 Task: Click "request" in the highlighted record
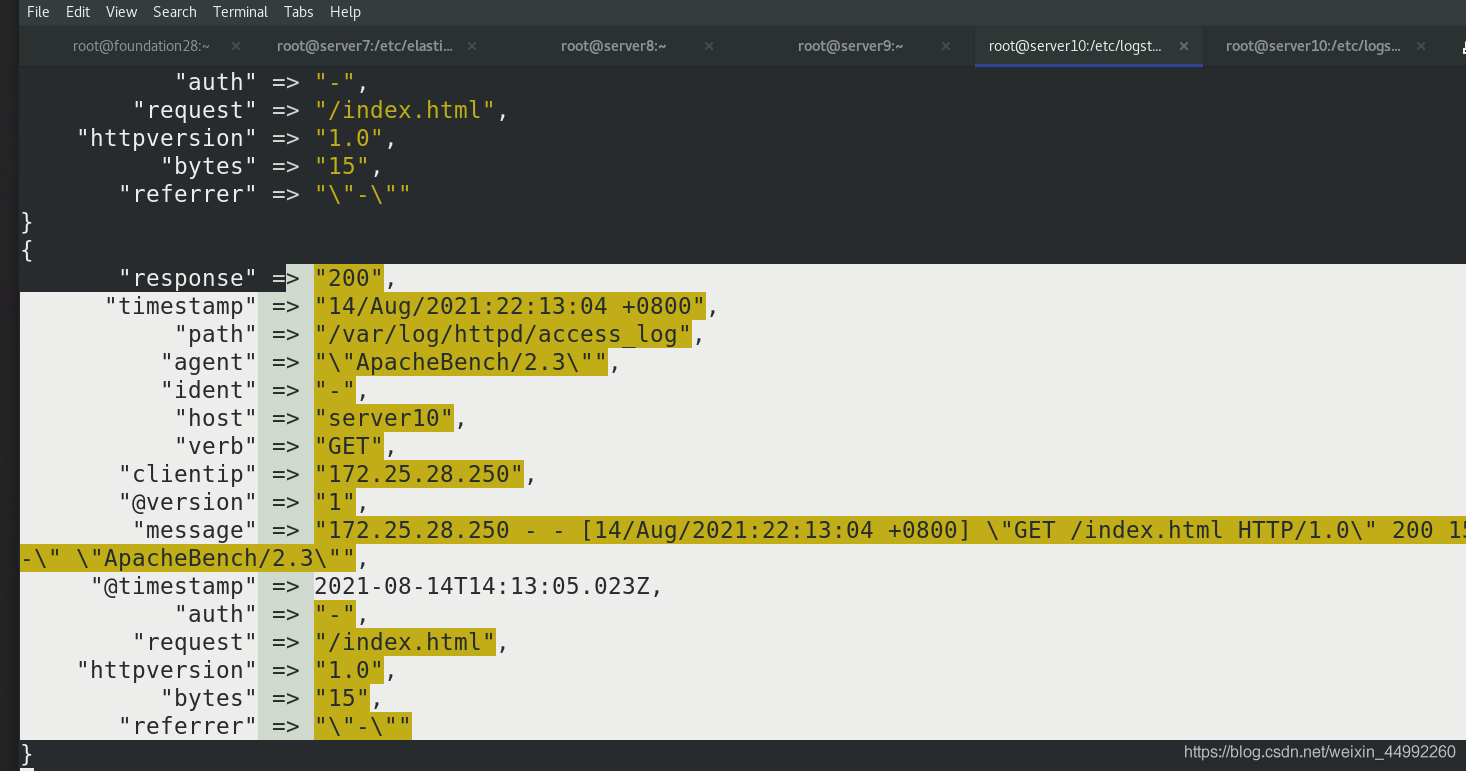click(x=195, y=642)
